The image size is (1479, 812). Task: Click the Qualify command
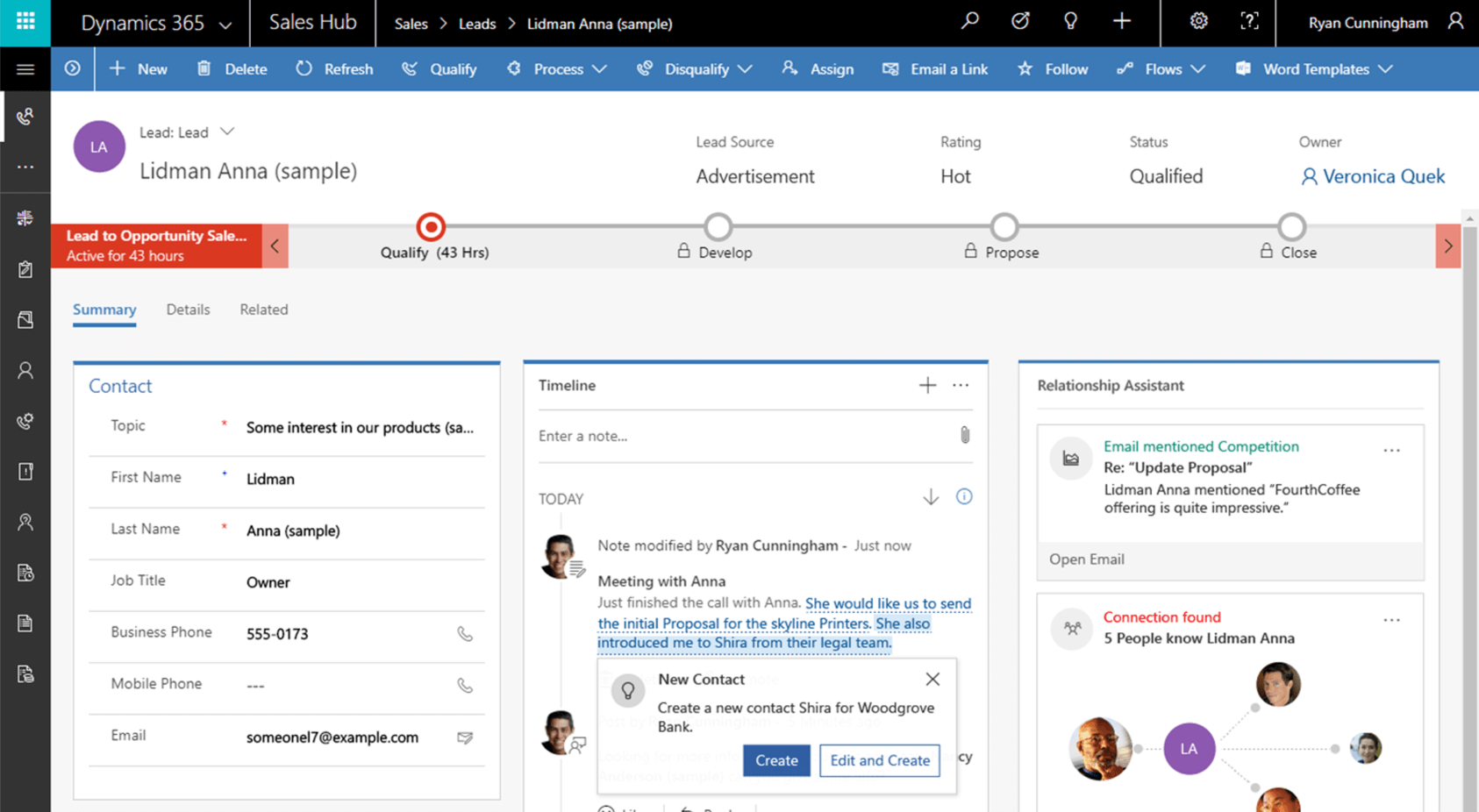pyautogui.click(x=439, y=69)
